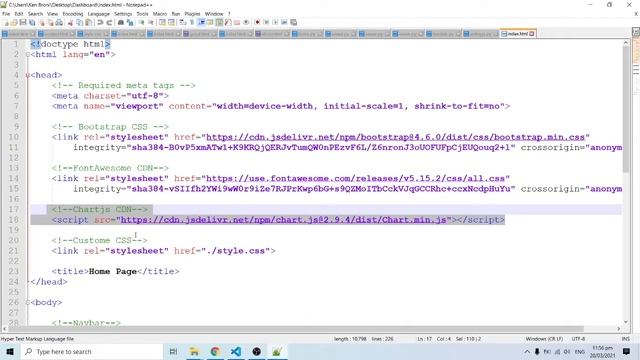The width and height of the screenshot is (640, 360).
Task: Open File Explorer from the taskbar
Action: [x=194, y=351]
